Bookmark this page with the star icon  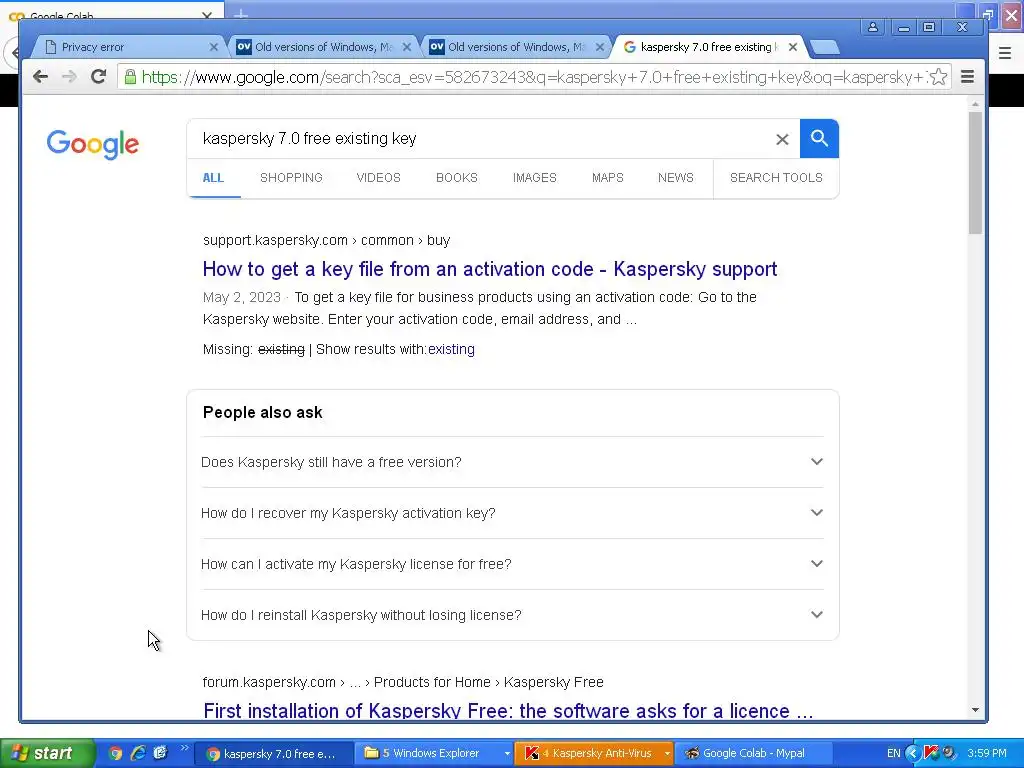938,77
